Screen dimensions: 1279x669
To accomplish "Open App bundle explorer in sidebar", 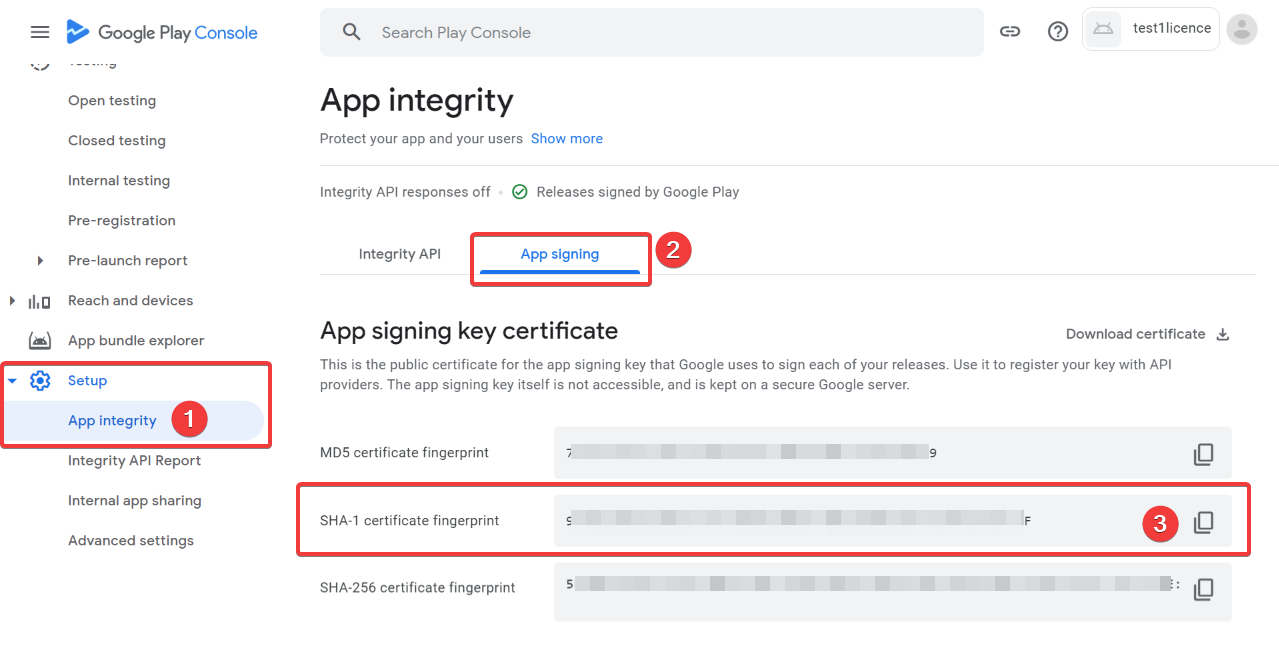I will 135,341.
